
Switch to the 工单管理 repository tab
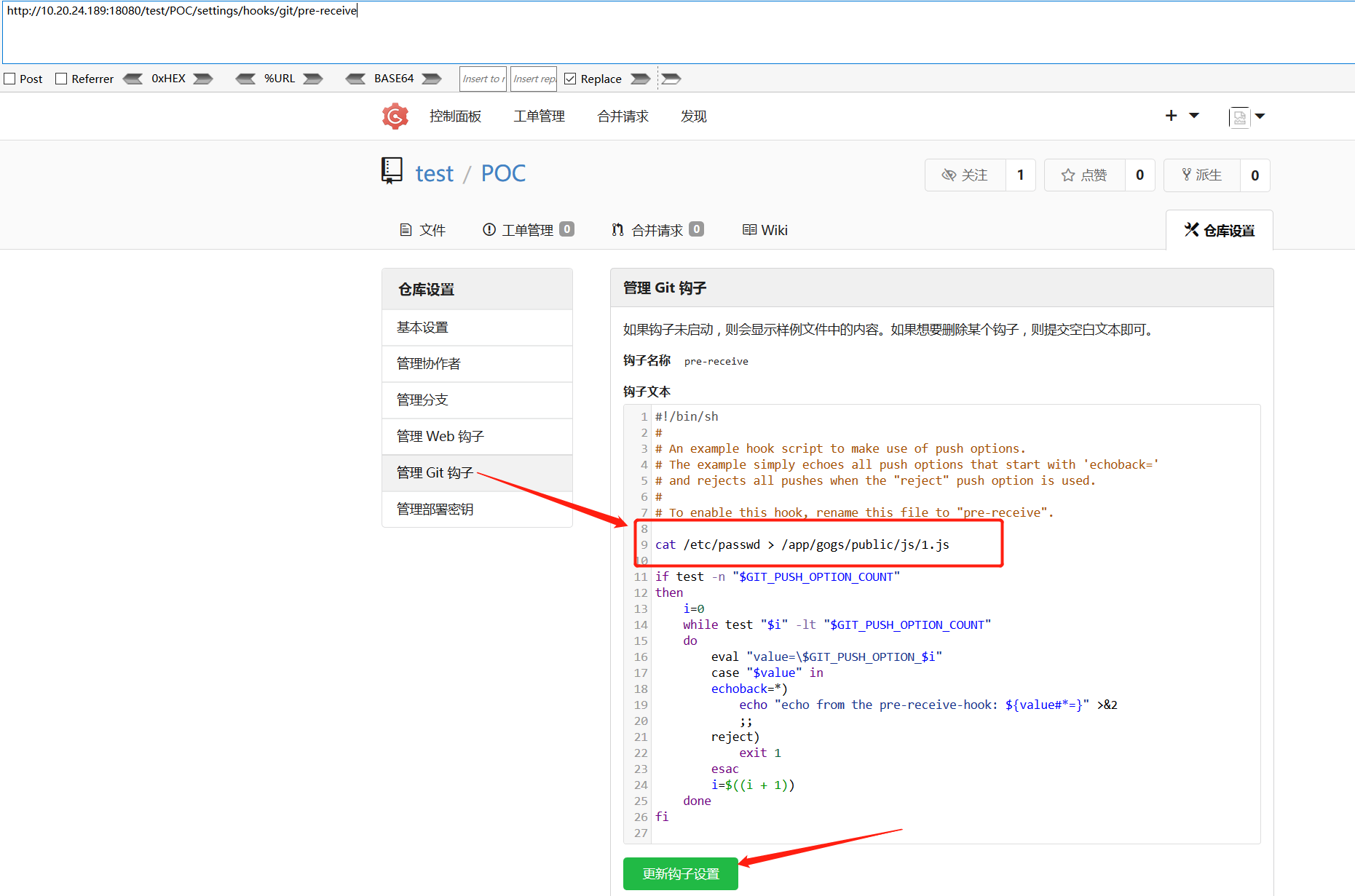[529, 231]
